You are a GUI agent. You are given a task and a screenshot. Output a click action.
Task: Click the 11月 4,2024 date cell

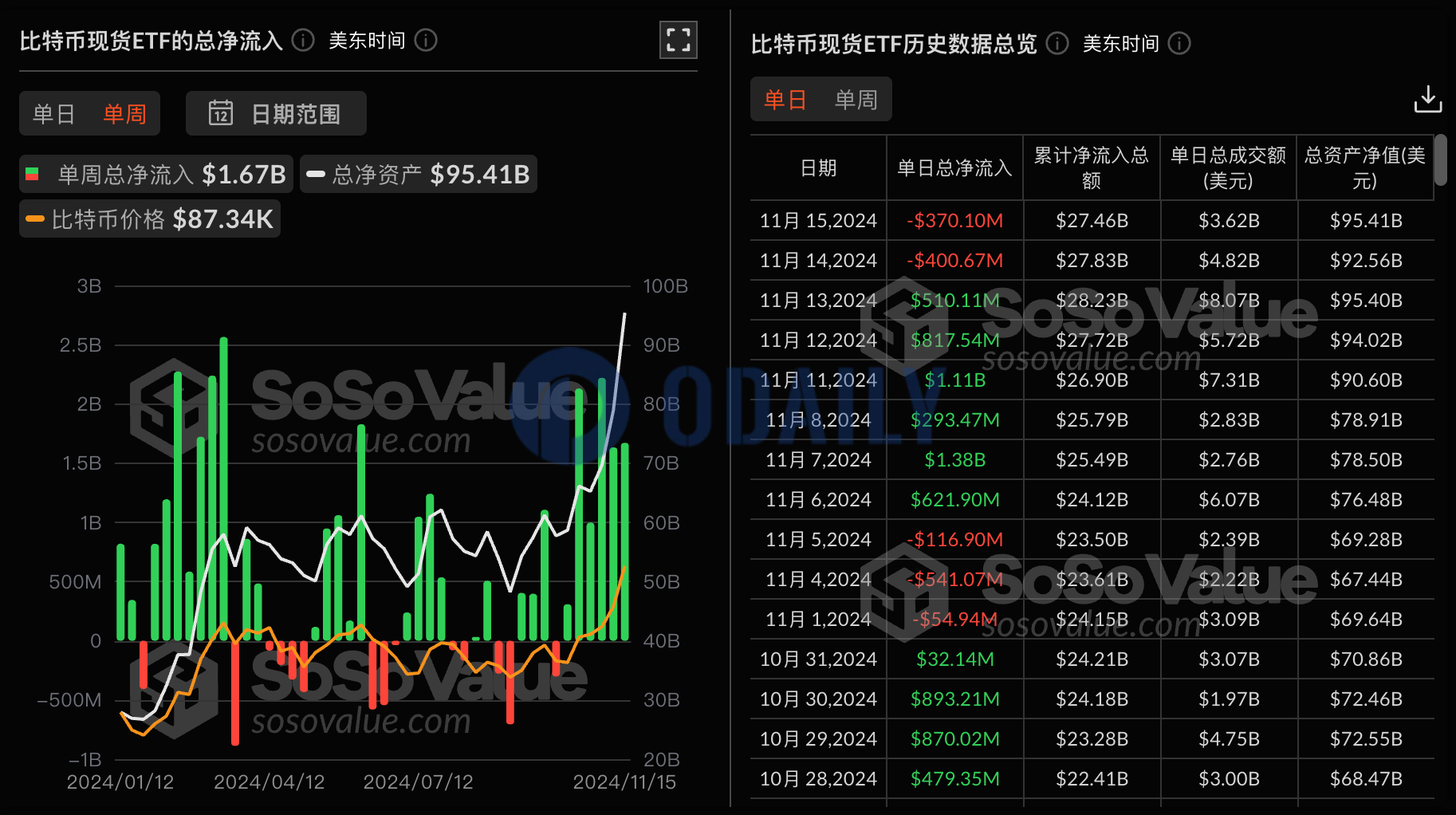coord(818,579)
